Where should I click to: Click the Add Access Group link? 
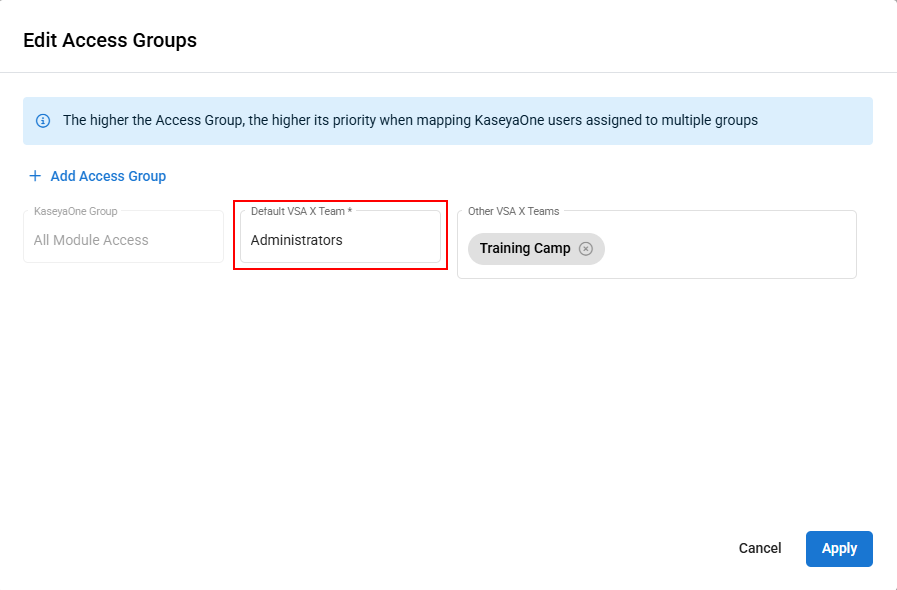coord(108,176)
